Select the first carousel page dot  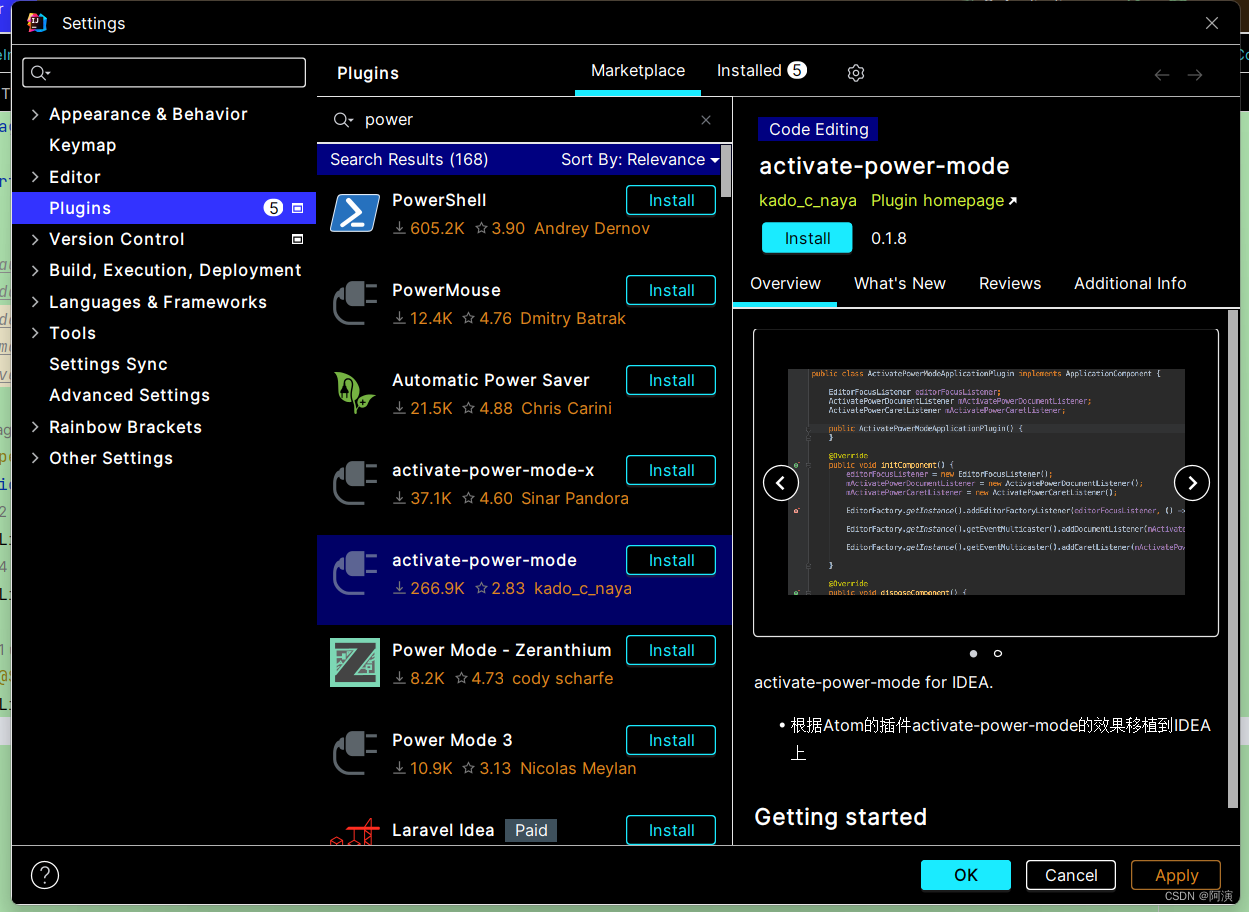pos(973,654)
